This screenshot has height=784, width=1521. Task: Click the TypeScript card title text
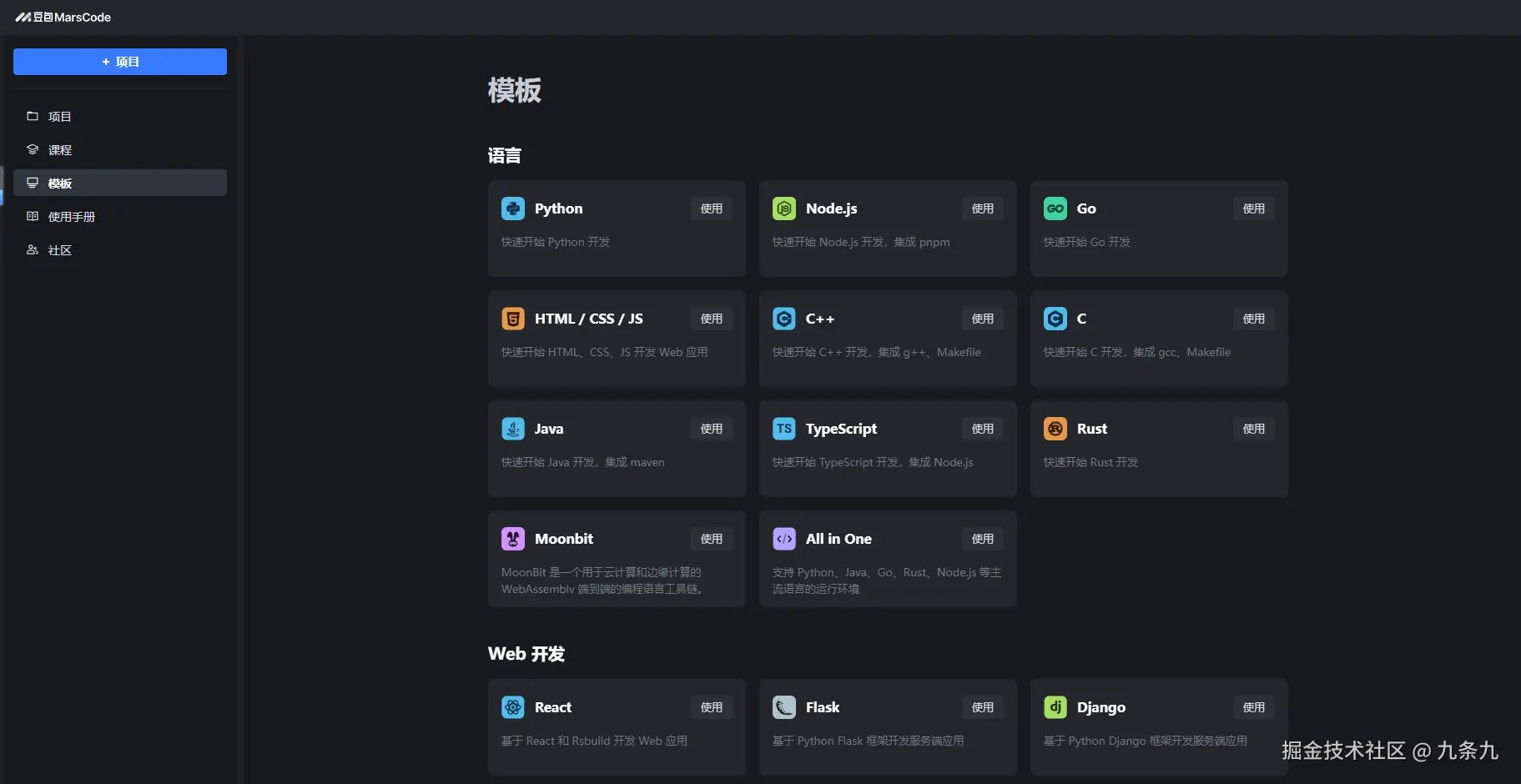841,429
